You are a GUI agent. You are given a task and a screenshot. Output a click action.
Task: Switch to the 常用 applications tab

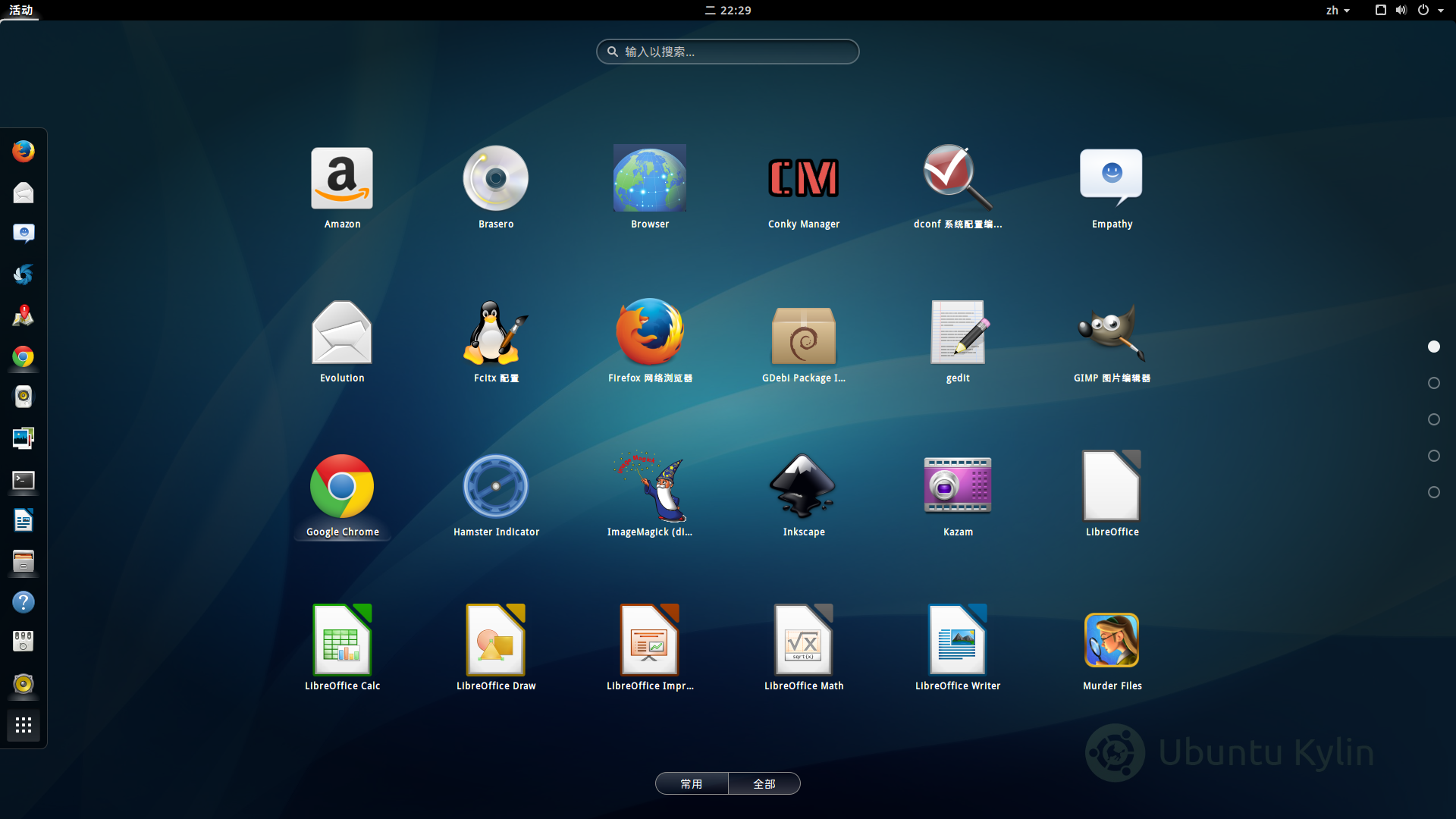pos(692,783)
